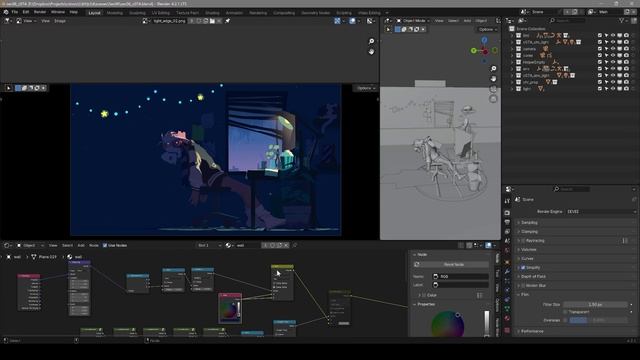The height and width of the screenshot is (360, 640).
Task: Toggle the Overscan checkbox
Action: [x=565, y=320]
